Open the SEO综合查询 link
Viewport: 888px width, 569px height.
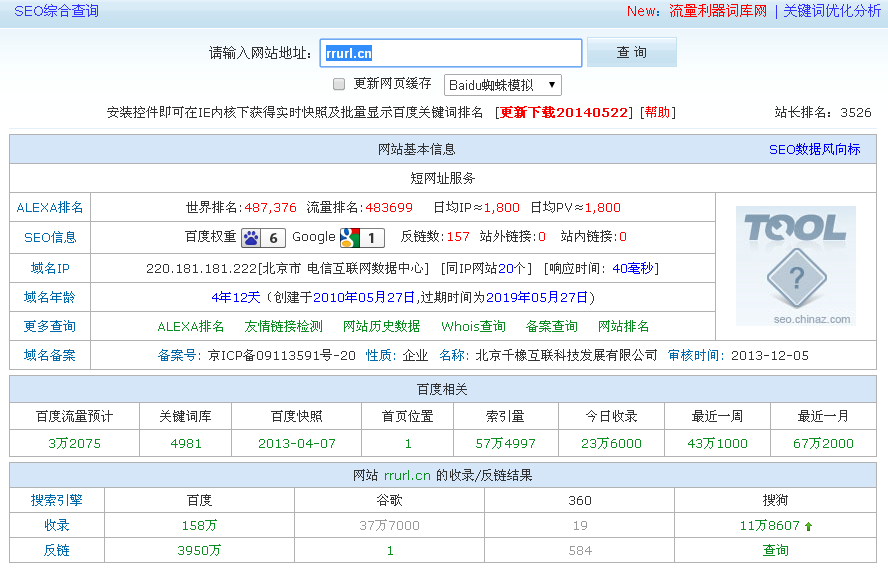tap(56, 11)
